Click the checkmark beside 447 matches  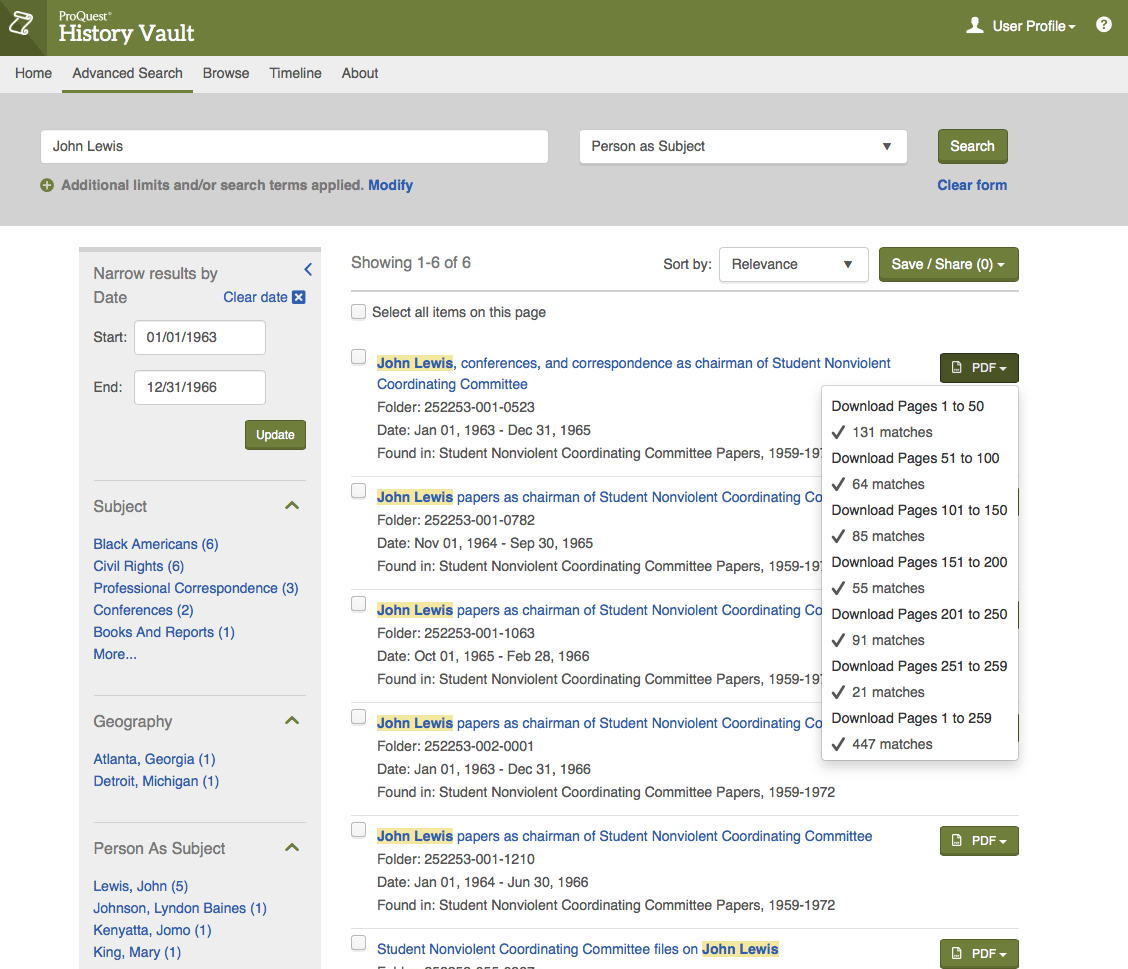tap(838, 744)
